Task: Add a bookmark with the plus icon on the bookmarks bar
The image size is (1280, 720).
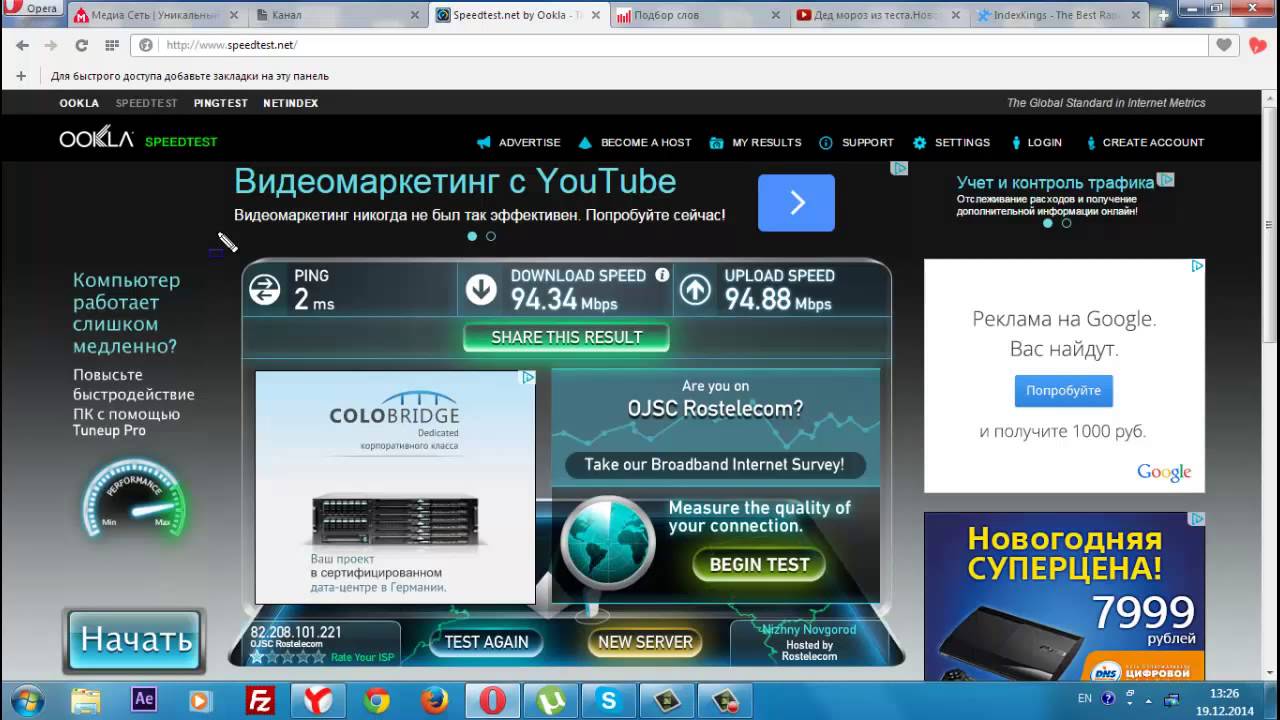Action: coord(21,76)
